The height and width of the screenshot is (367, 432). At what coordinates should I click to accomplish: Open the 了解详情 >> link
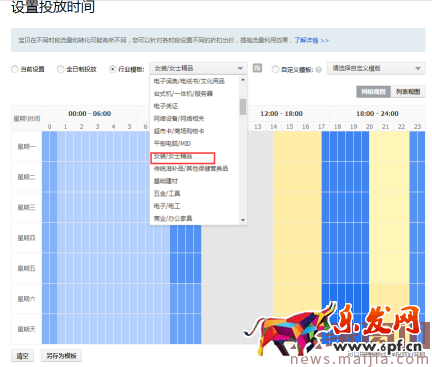pyautogui.click(x=311, y=40)
